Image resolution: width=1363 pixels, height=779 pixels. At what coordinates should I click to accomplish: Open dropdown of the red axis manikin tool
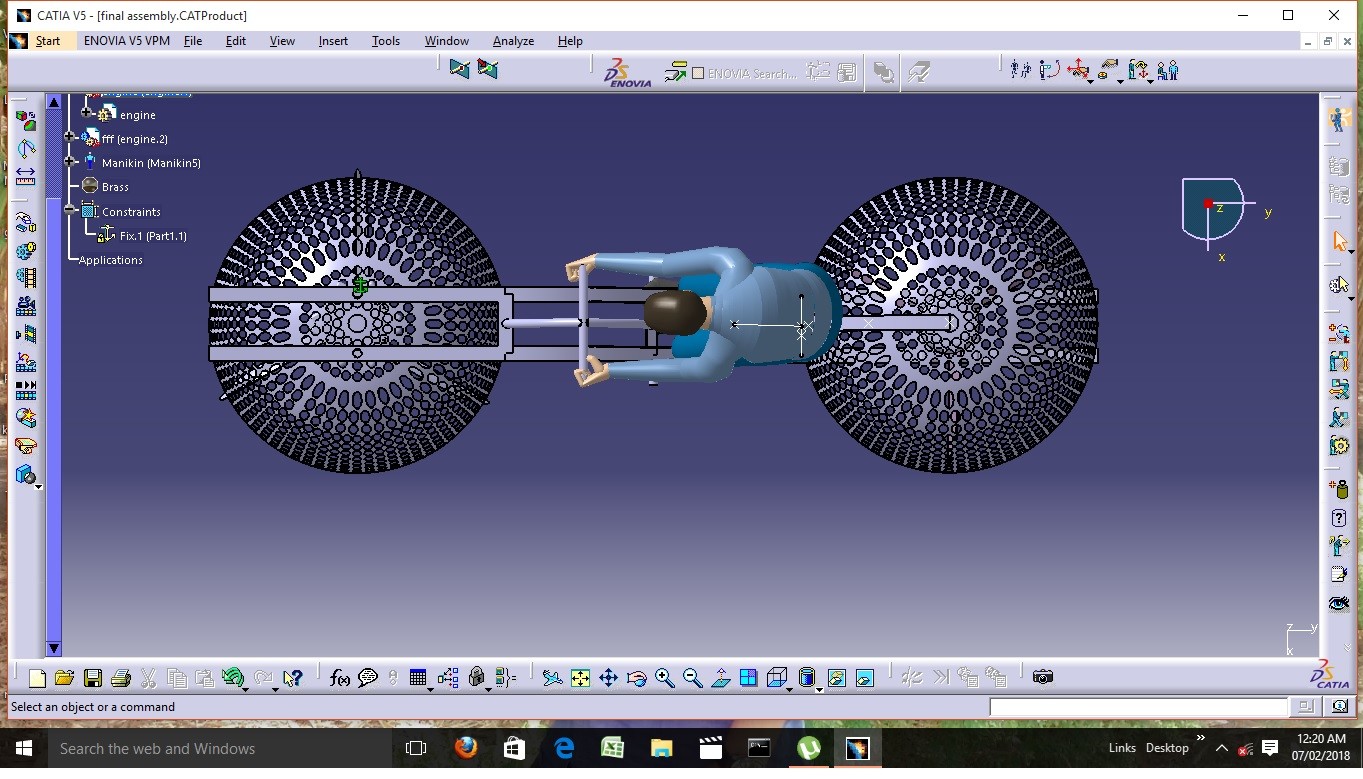(1090, 81)
